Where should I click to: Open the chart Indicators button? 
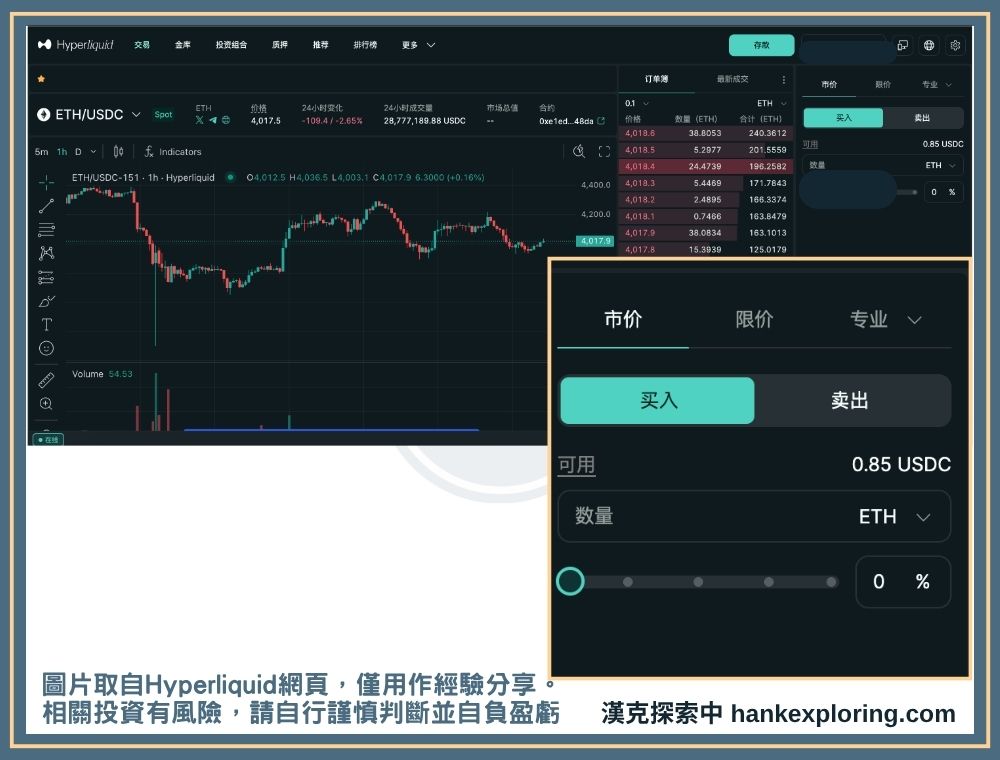(173, 152)
